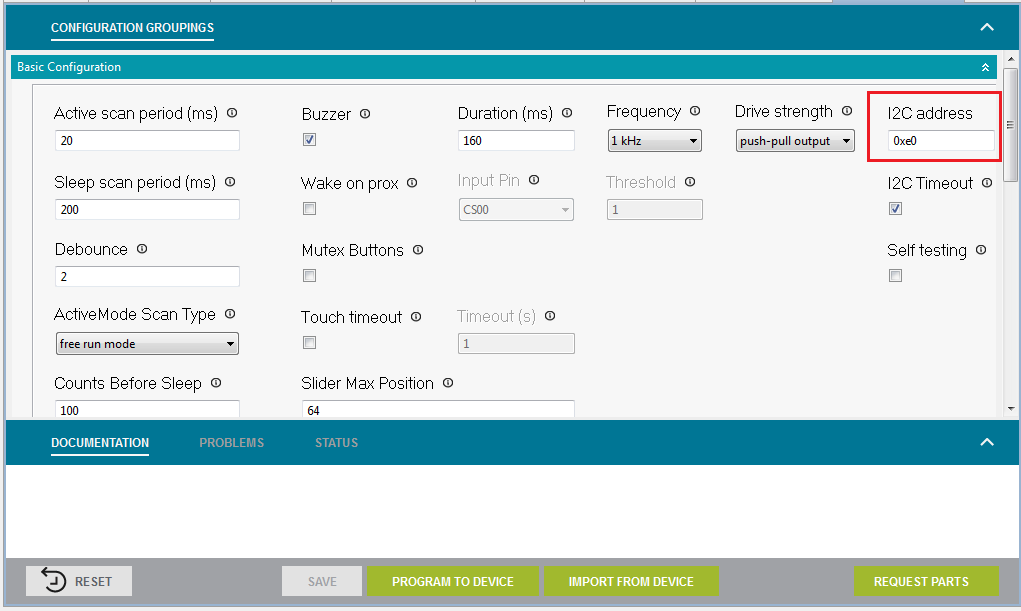
Task: Open info icon for Drive strength
Action: pos(847,111)
